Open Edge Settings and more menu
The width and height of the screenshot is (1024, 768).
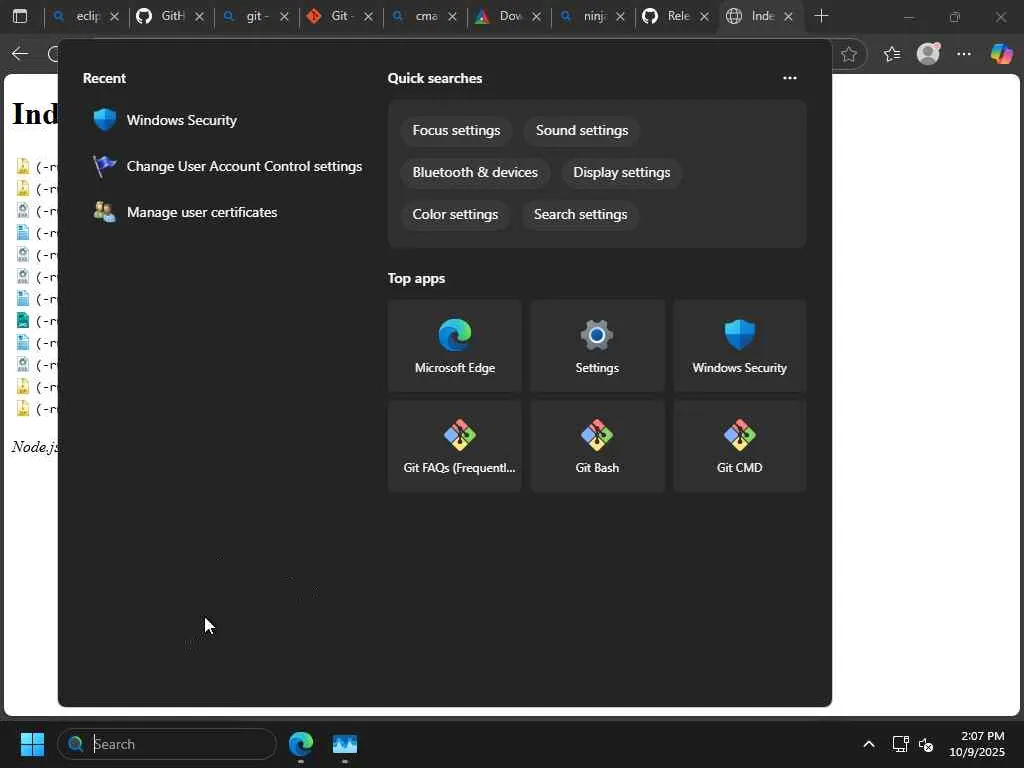pyautogui.click(x=964, y=54)
